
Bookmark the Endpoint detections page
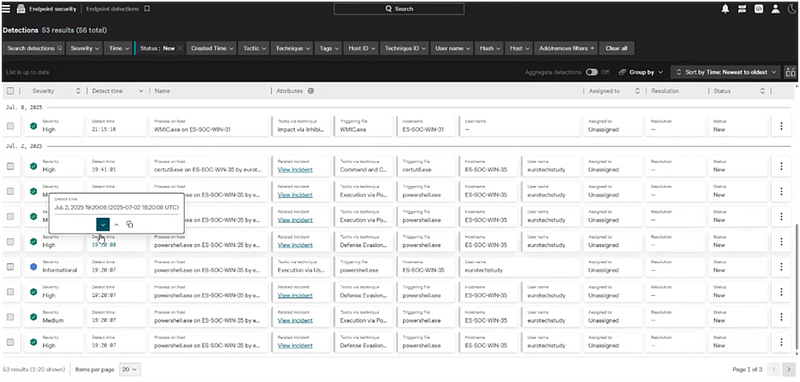[147, 9]
